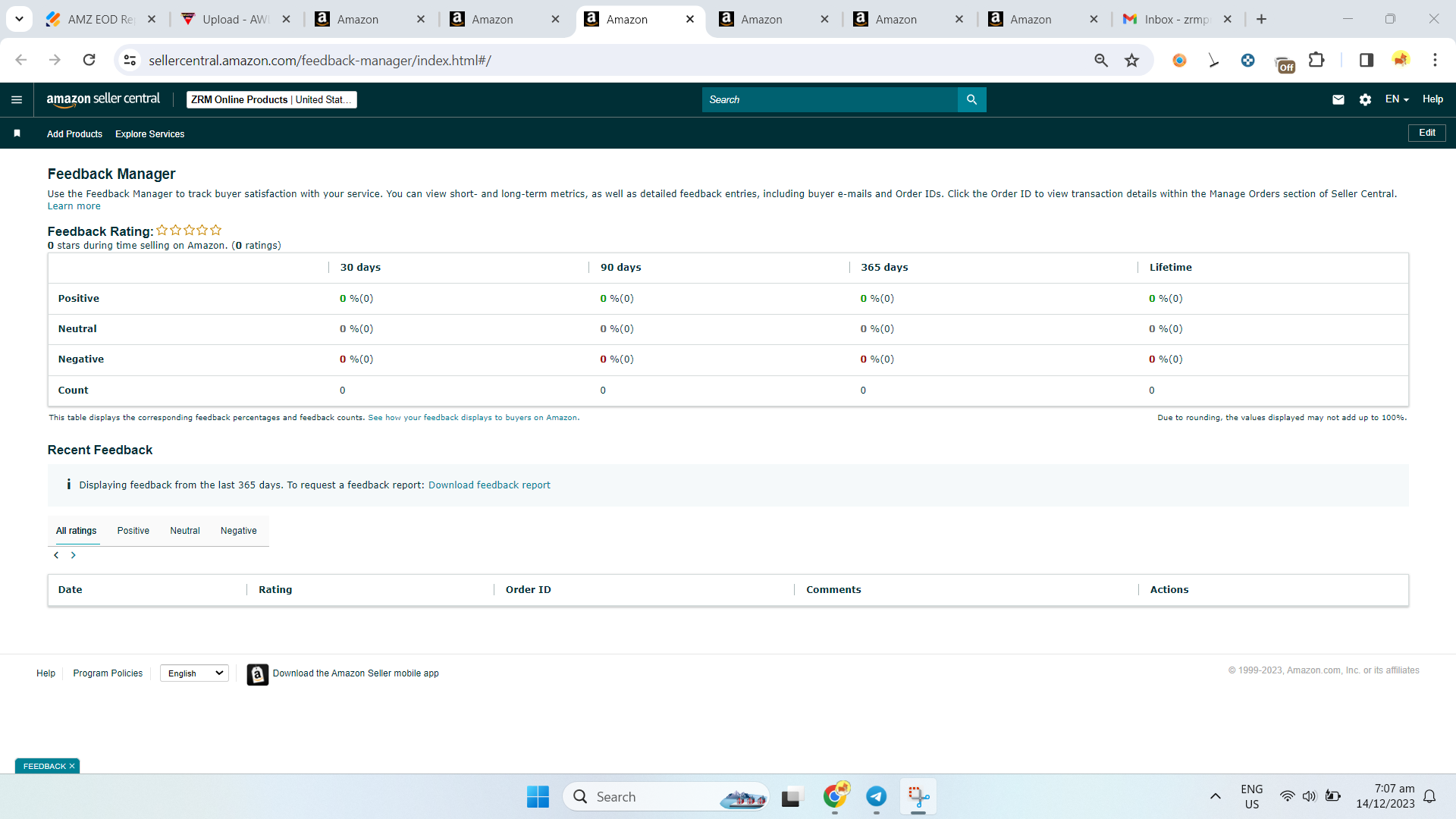The height and width of the screenshot is (819, 1456).
Task: Click the browser address bar URL
Action: [x=320, y=60]
